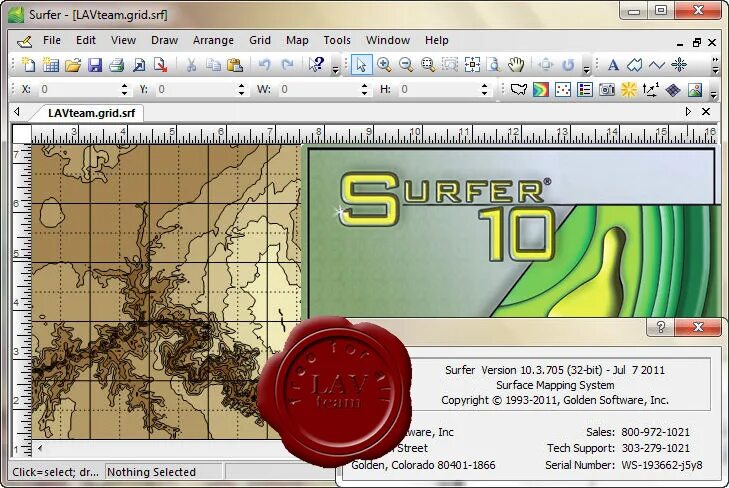The image size is (729, 488).
Task: Open the Grid menu
Action: (x=260, y=40)
